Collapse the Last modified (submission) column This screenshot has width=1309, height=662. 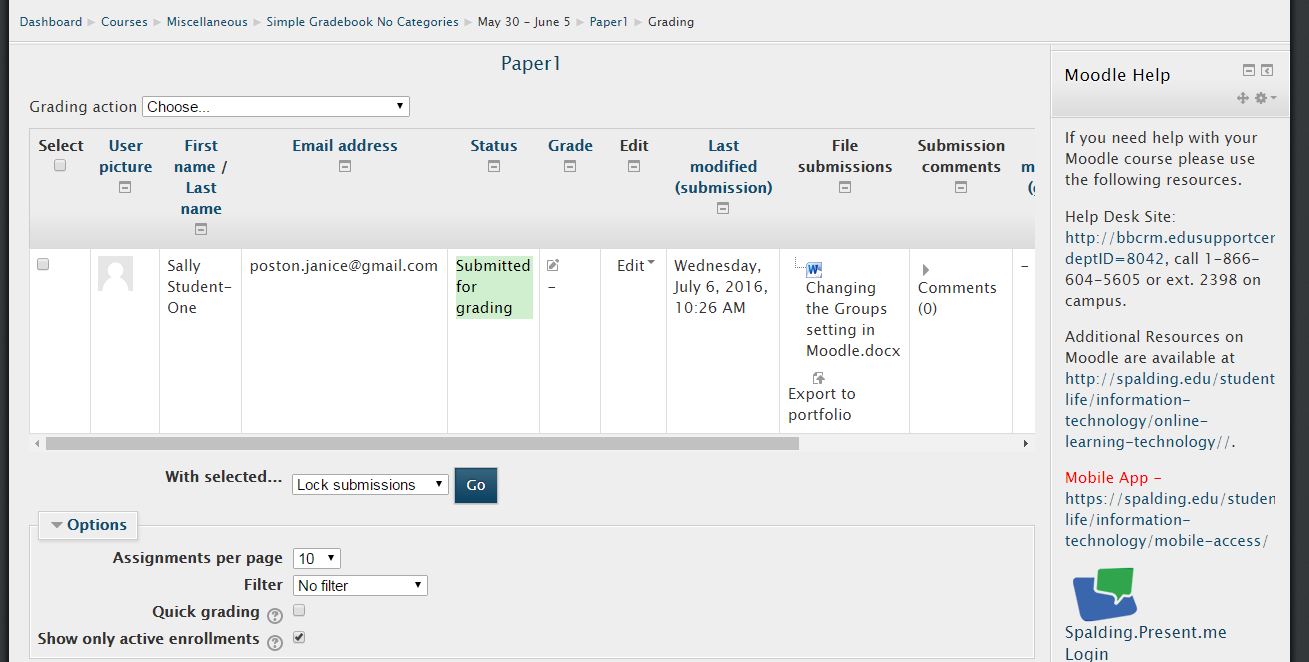coord(723,208)
